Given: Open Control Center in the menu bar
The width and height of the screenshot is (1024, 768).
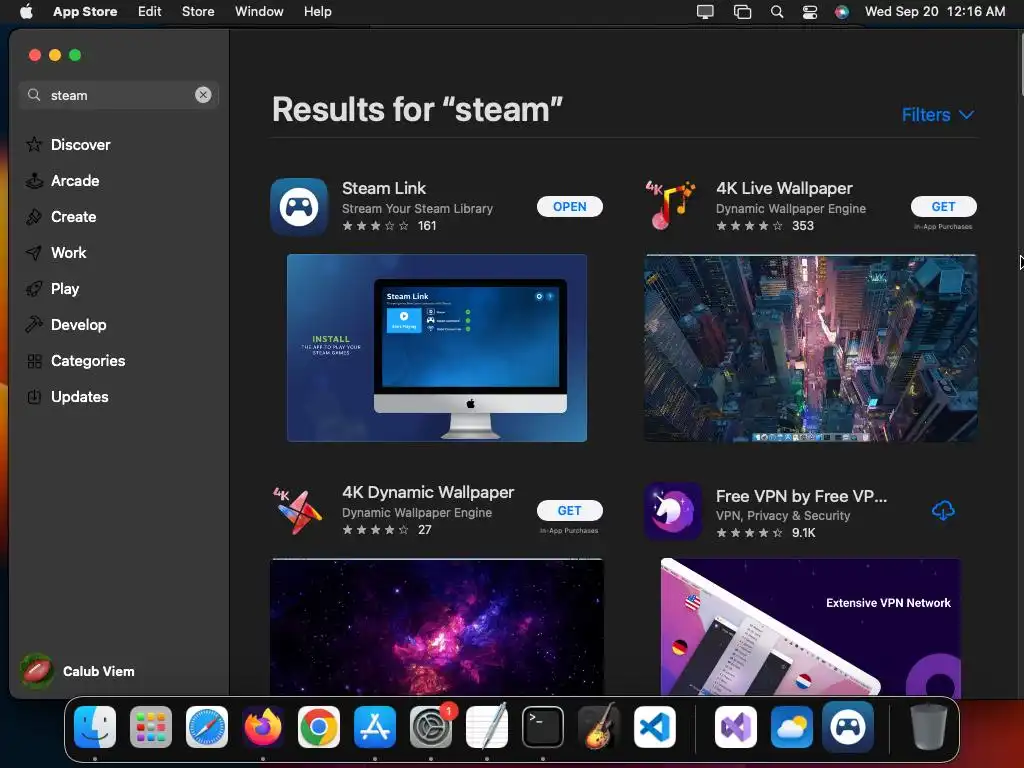Looking at the screenshot, I should (810, 11).
